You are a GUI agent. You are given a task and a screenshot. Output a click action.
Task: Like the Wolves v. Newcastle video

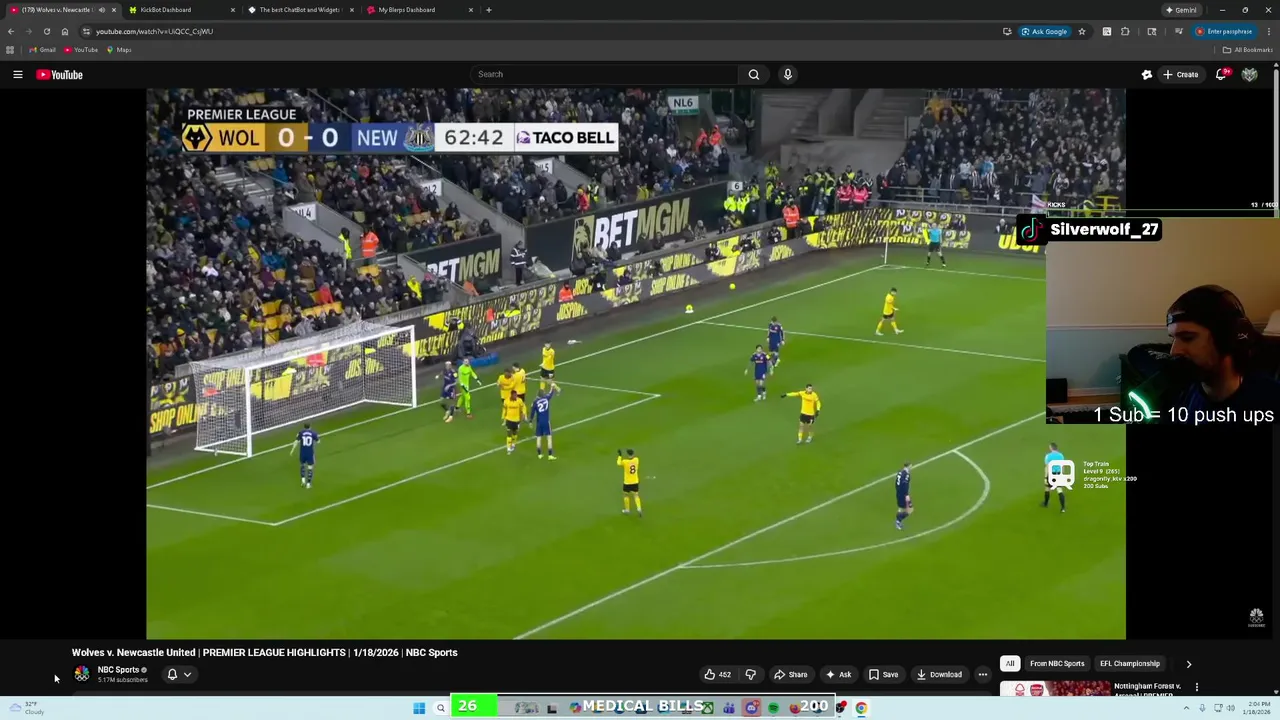[718, 674]
